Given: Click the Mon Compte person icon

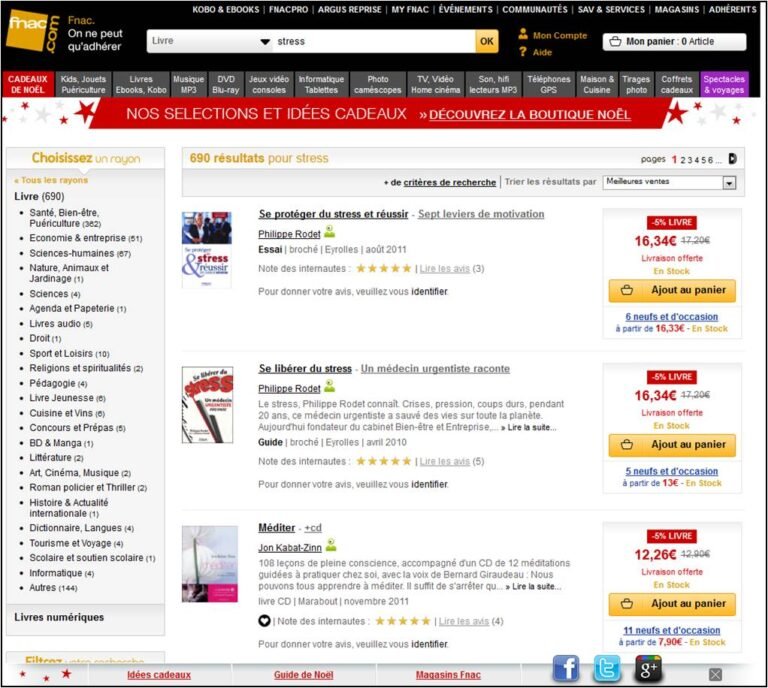Looking at the screenshot, I should [x=523, y=34].
